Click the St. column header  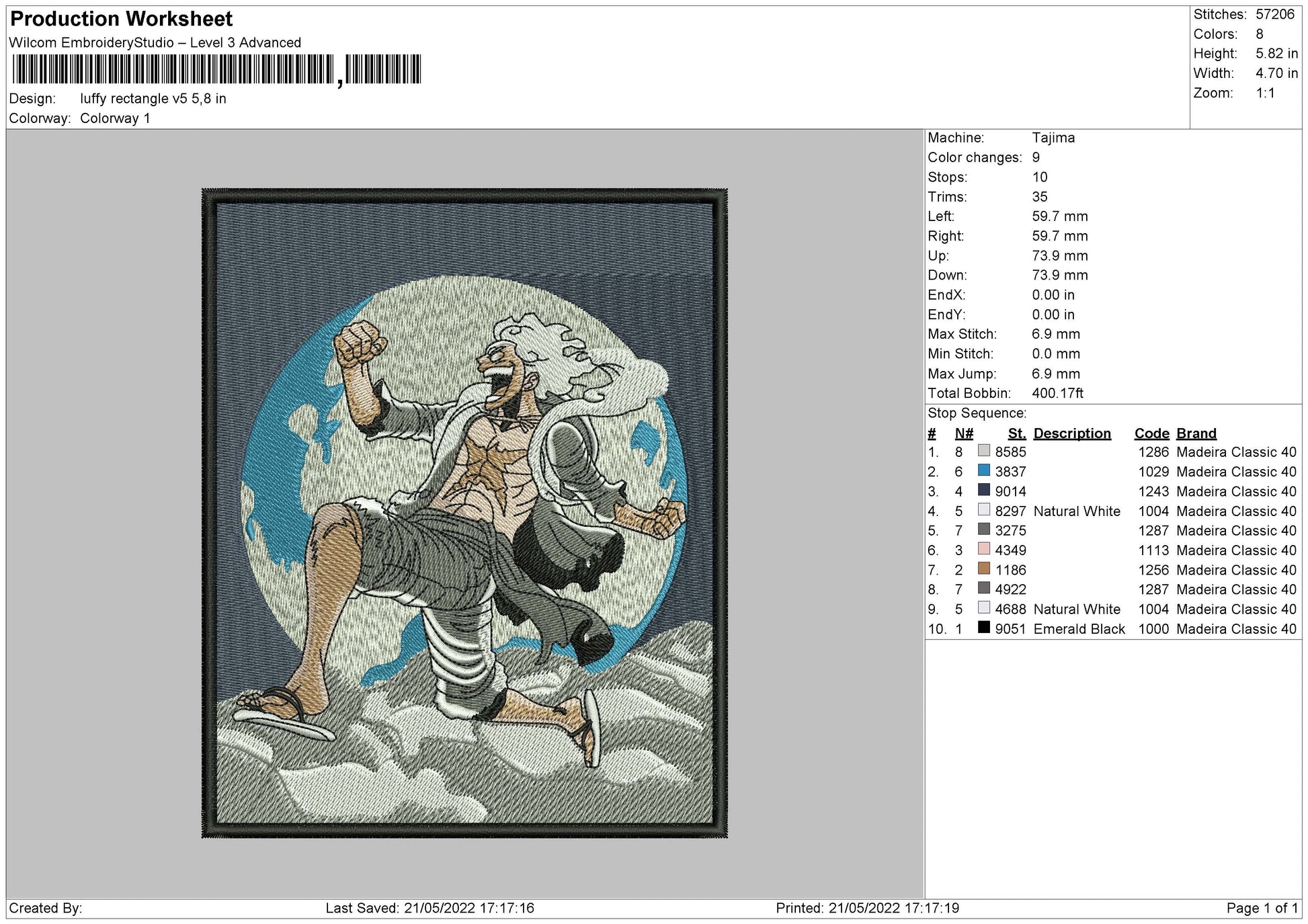tap(1017, 433)
